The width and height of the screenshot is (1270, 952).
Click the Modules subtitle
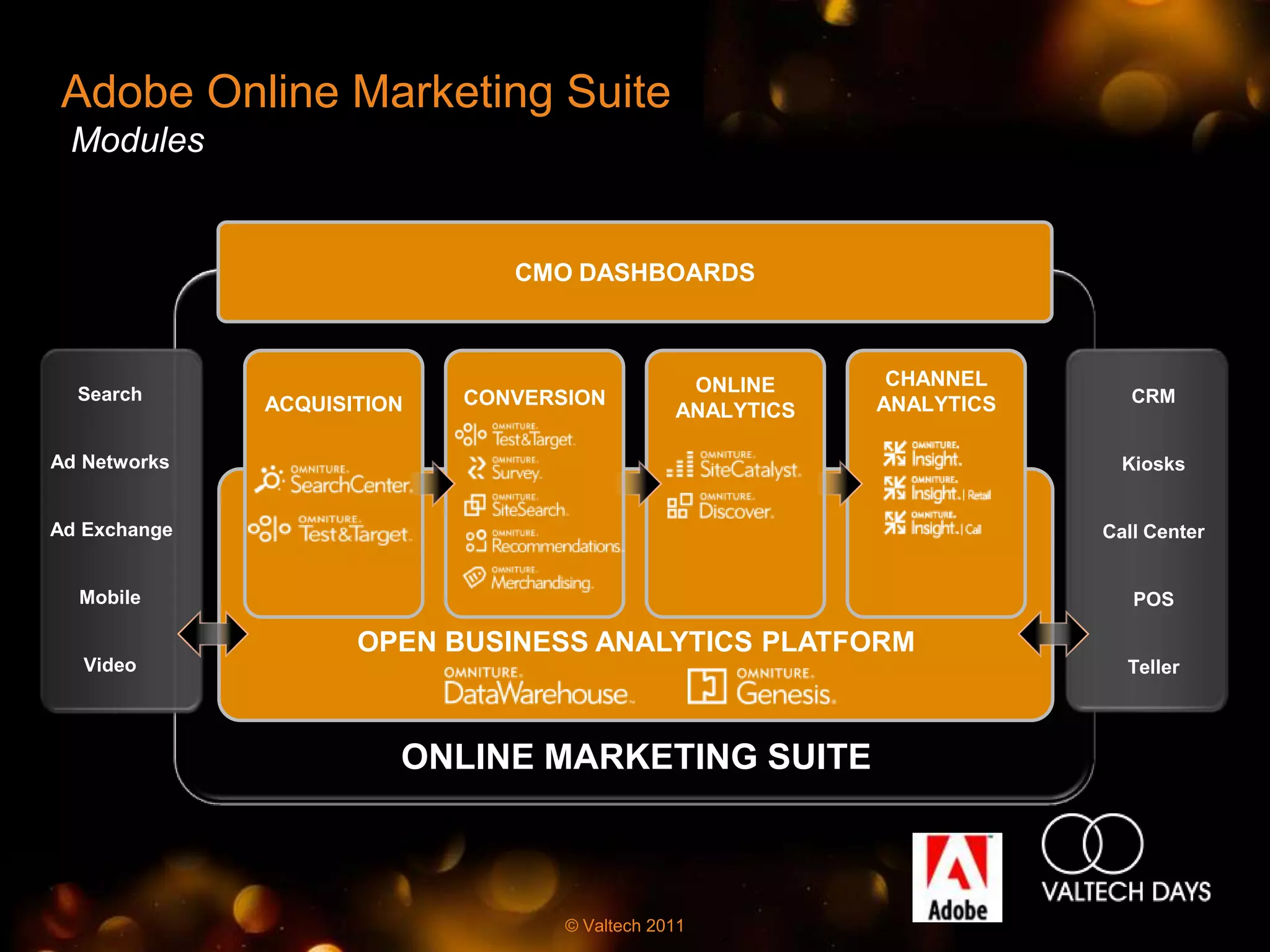click(138, 140)
